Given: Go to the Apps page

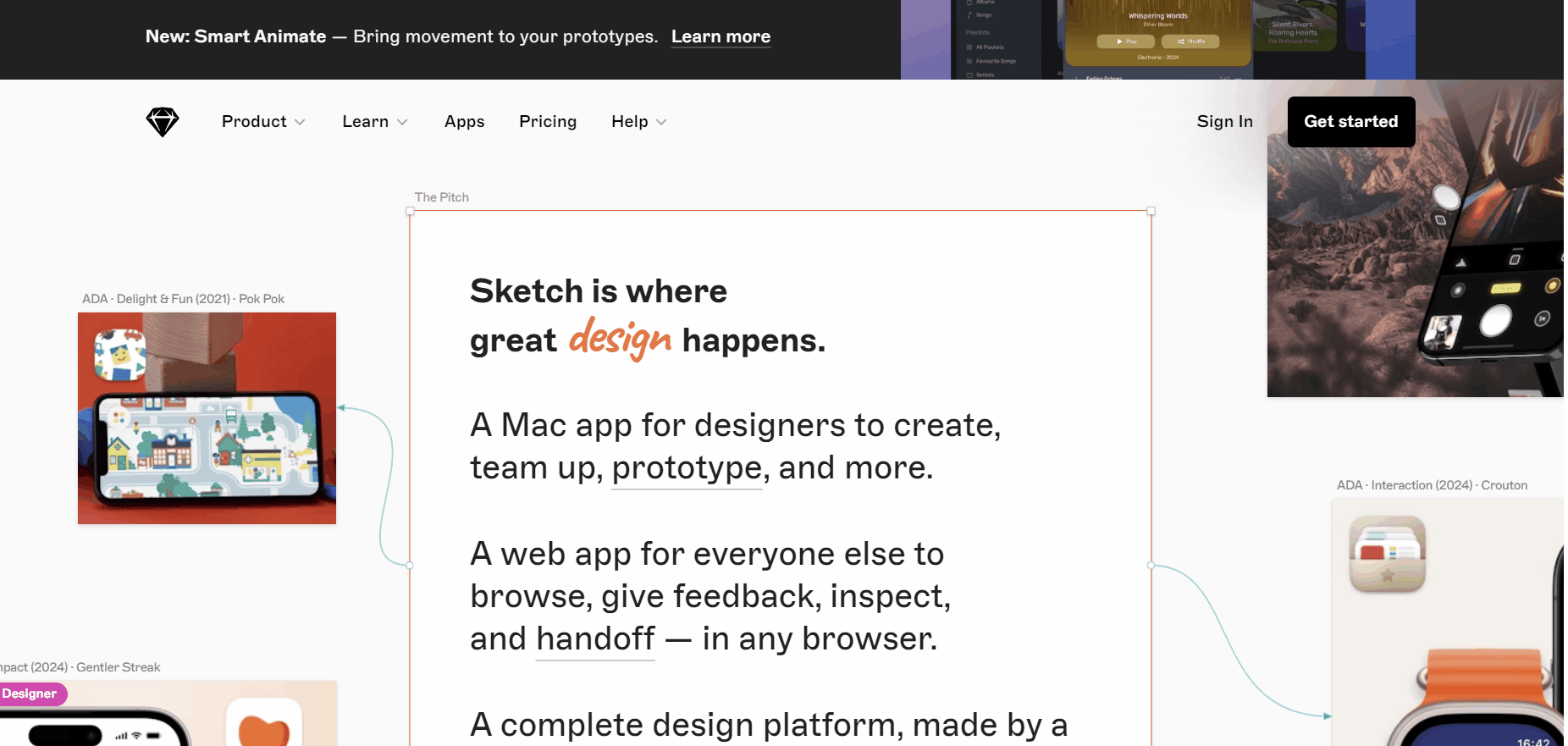Looking at the screenshot, I should [x=464, y=122].
